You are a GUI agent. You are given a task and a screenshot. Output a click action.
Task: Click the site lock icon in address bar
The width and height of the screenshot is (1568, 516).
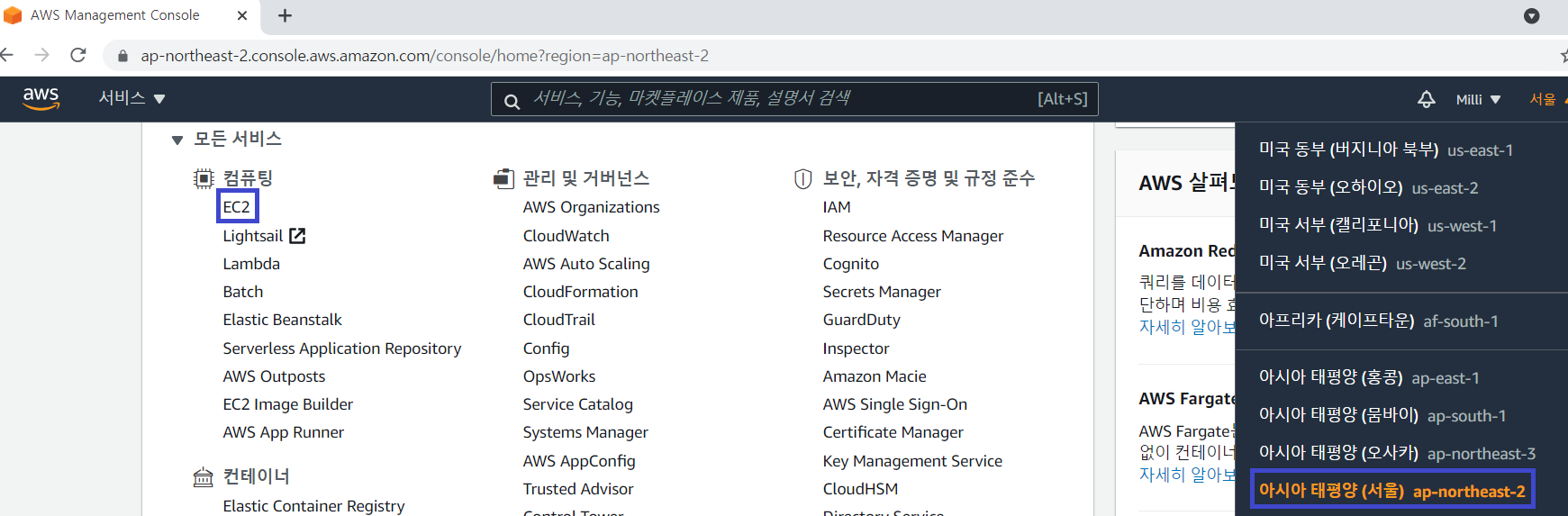tap(122, 56)
